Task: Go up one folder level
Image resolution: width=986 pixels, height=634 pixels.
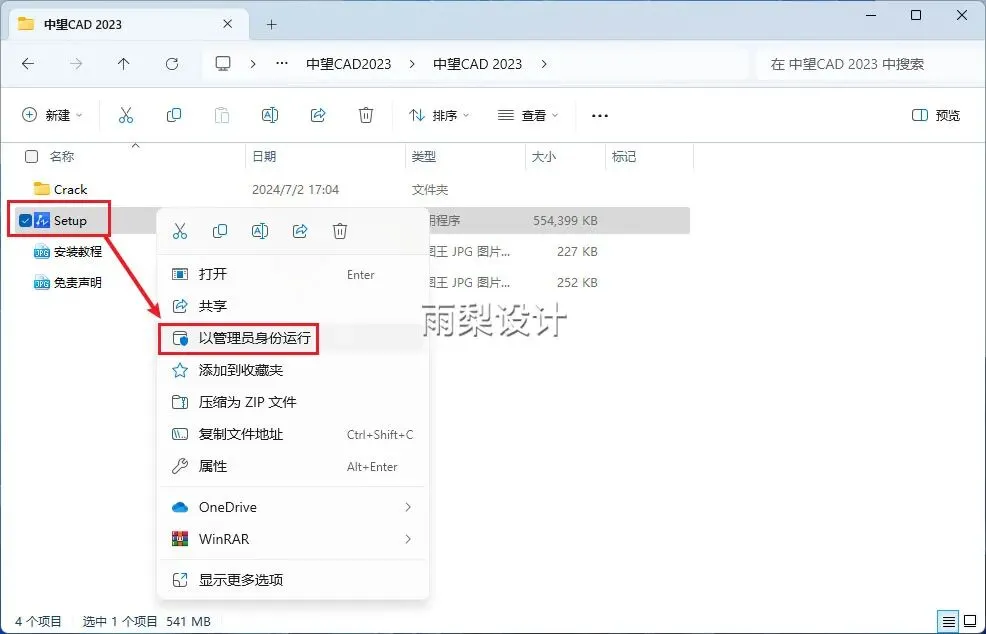Action: point(123,64)
